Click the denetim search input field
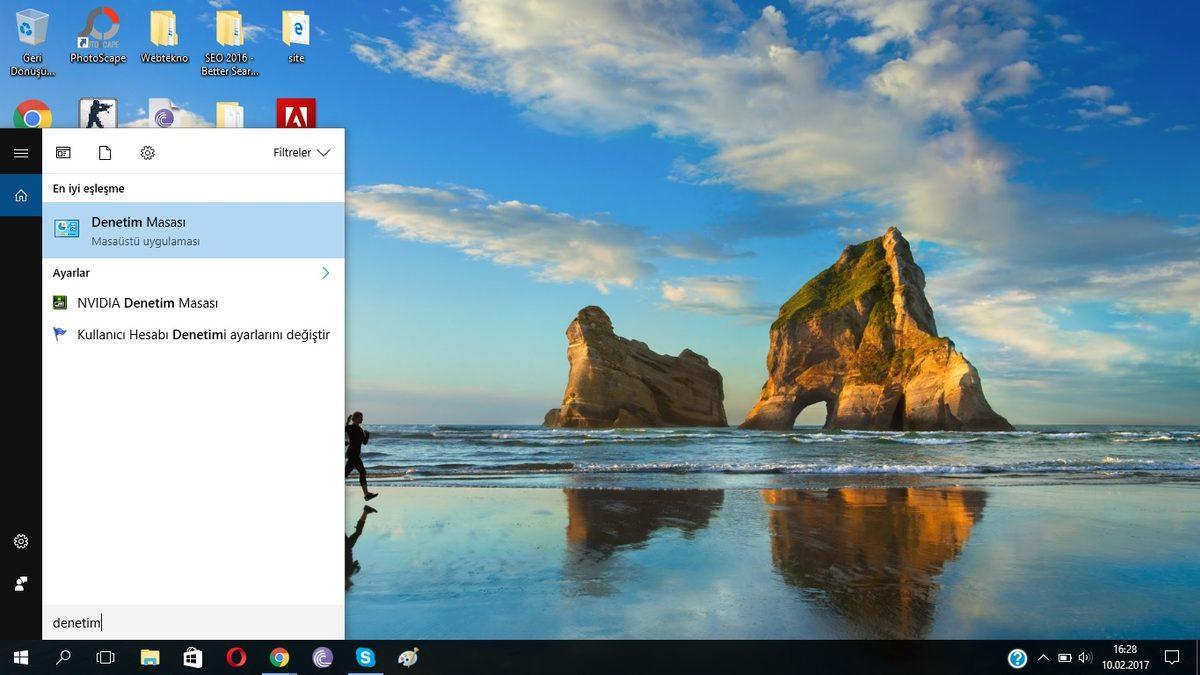The image size is (1200, 675). coord(150,622)
